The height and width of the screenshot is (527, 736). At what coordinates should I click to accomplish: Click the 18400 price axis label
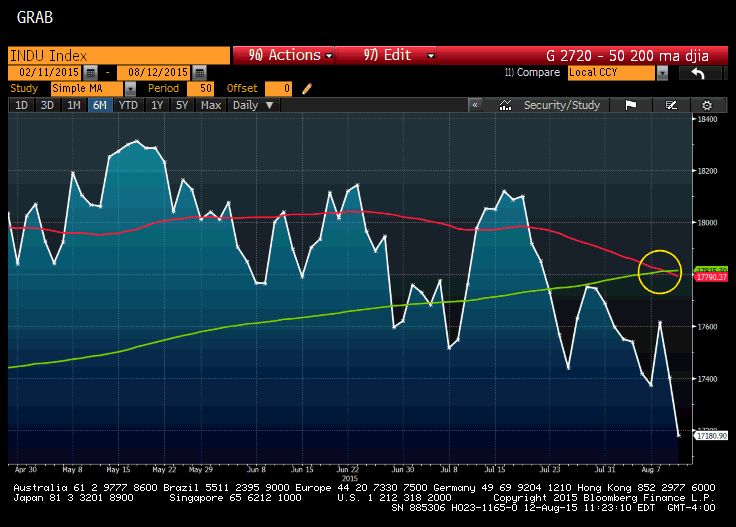point(707,119)
